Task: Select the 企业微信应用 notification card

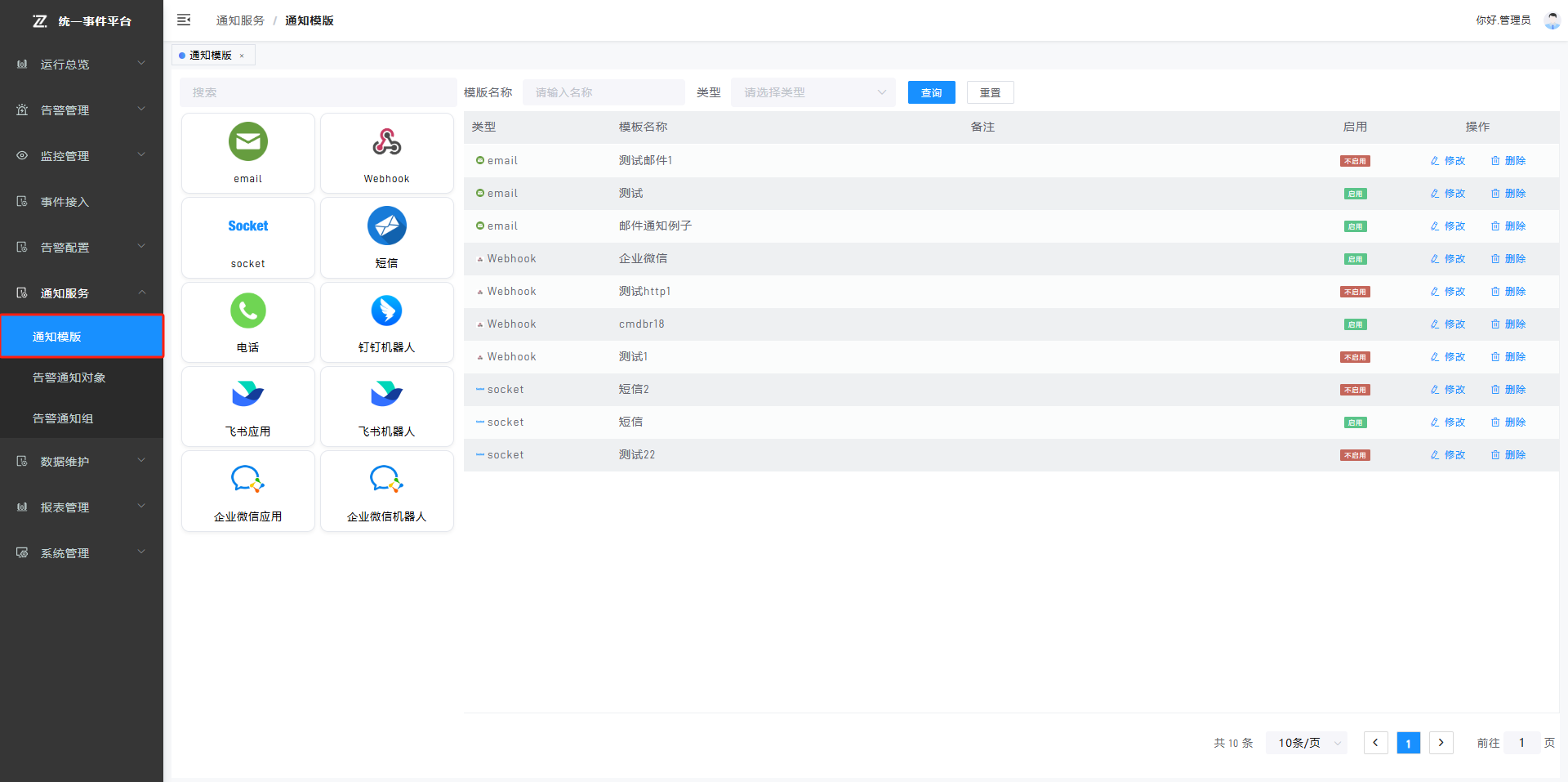Action: 248,491
